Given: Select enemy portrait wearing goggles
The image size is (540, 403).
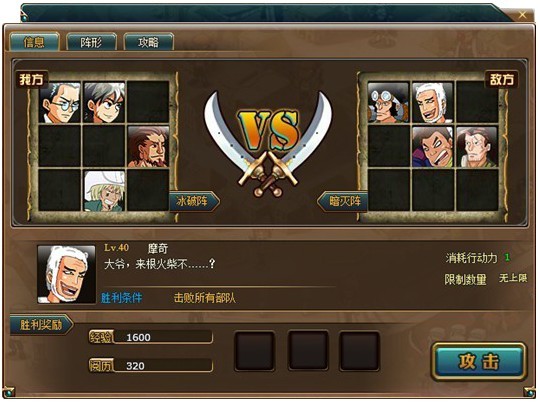Looking at the screenshot, I should pyautogui.click(x=388, y=103).
